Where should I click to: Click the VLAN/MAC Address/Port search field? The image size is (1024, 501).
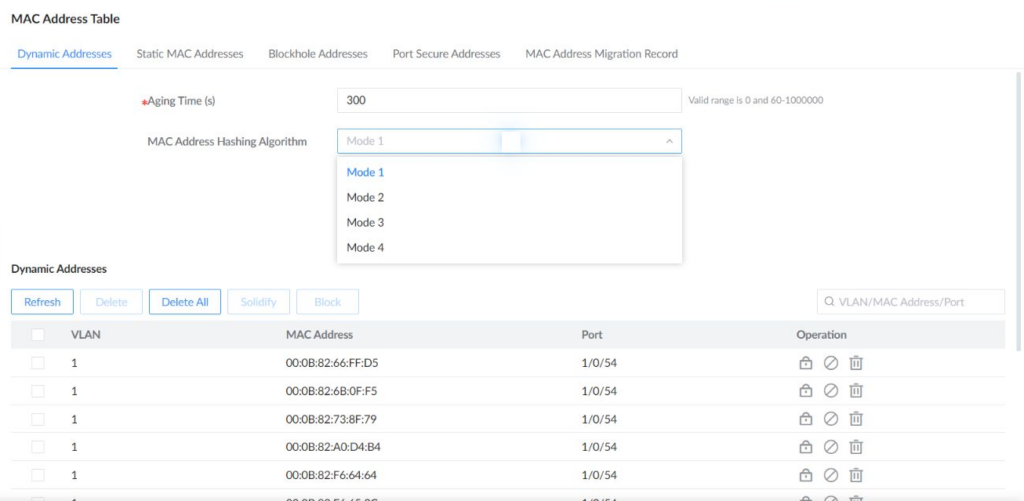click(x=911, y=302)
